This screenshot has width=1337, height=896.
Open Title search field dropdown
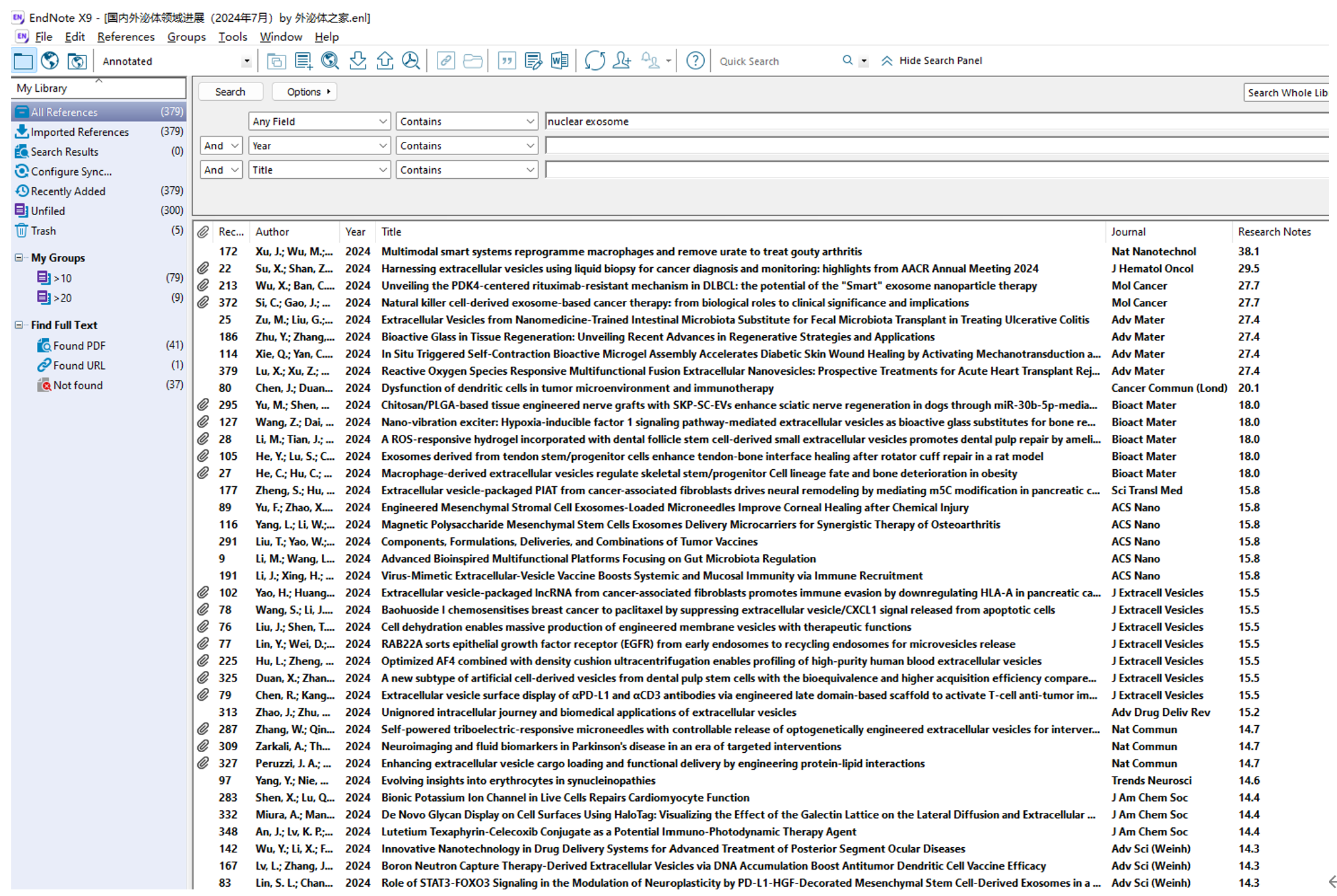tap(319, 170)
